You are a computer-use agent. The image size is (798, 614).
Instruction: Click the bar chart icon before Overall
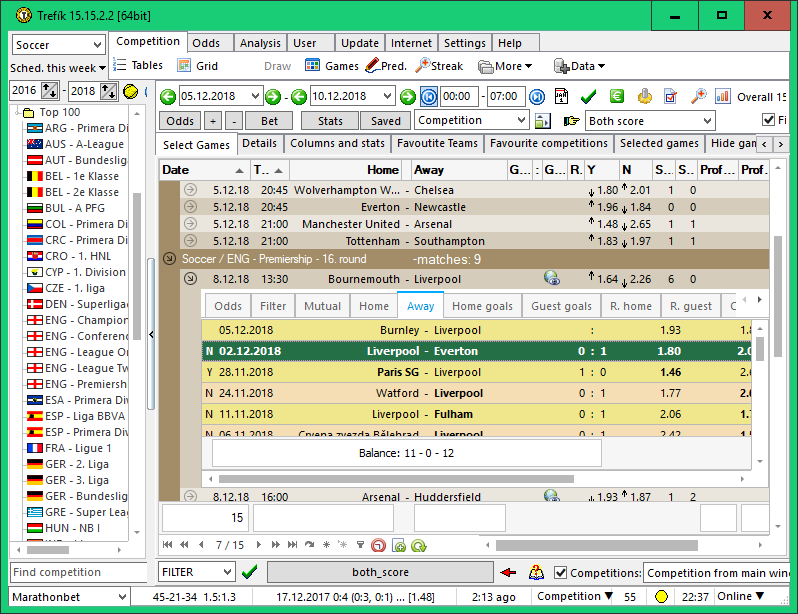point(723,97)
